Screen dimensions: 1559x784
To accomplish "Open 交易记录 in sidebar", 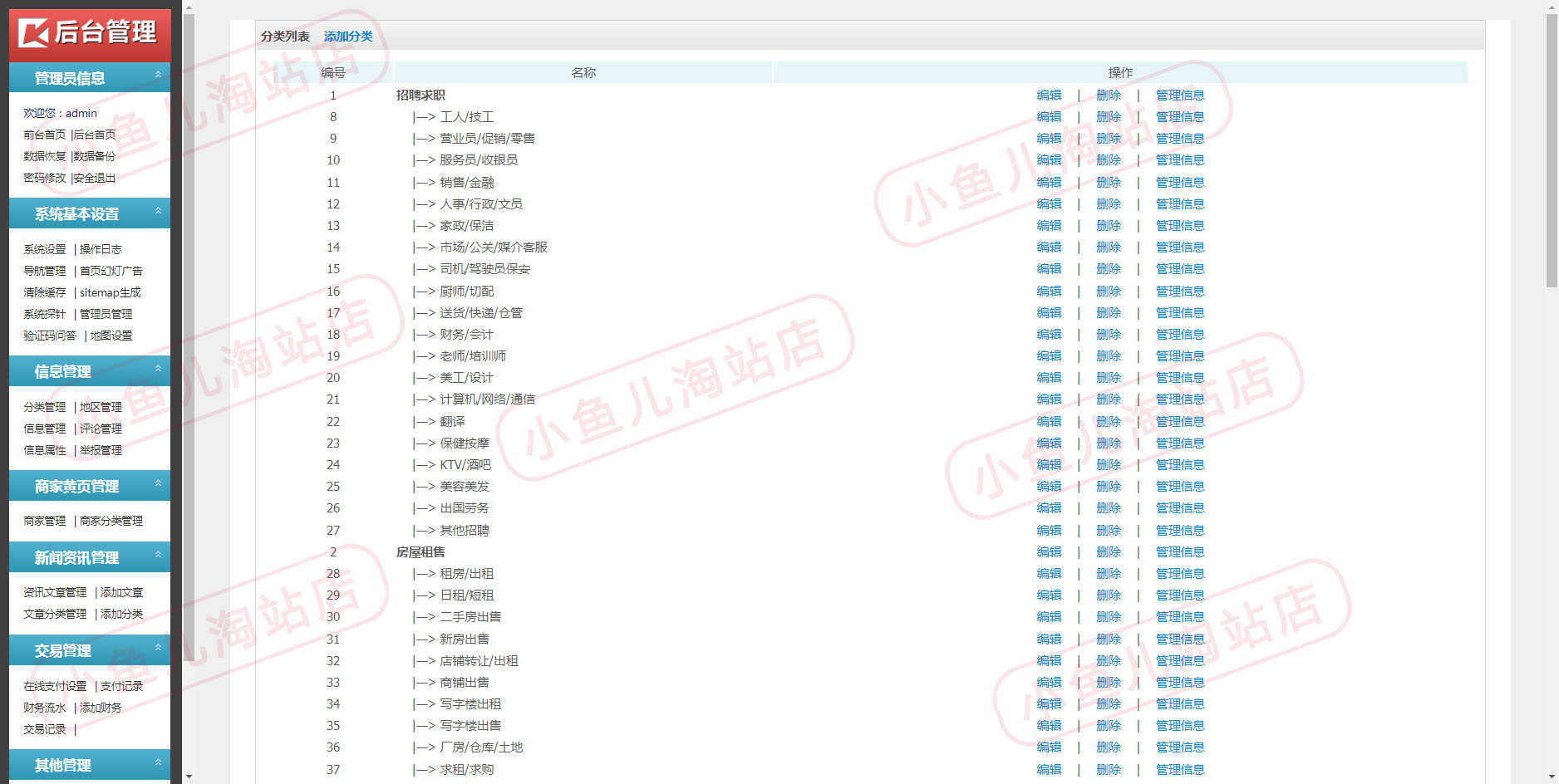I will pyautogui.click(x=44, y=729).
